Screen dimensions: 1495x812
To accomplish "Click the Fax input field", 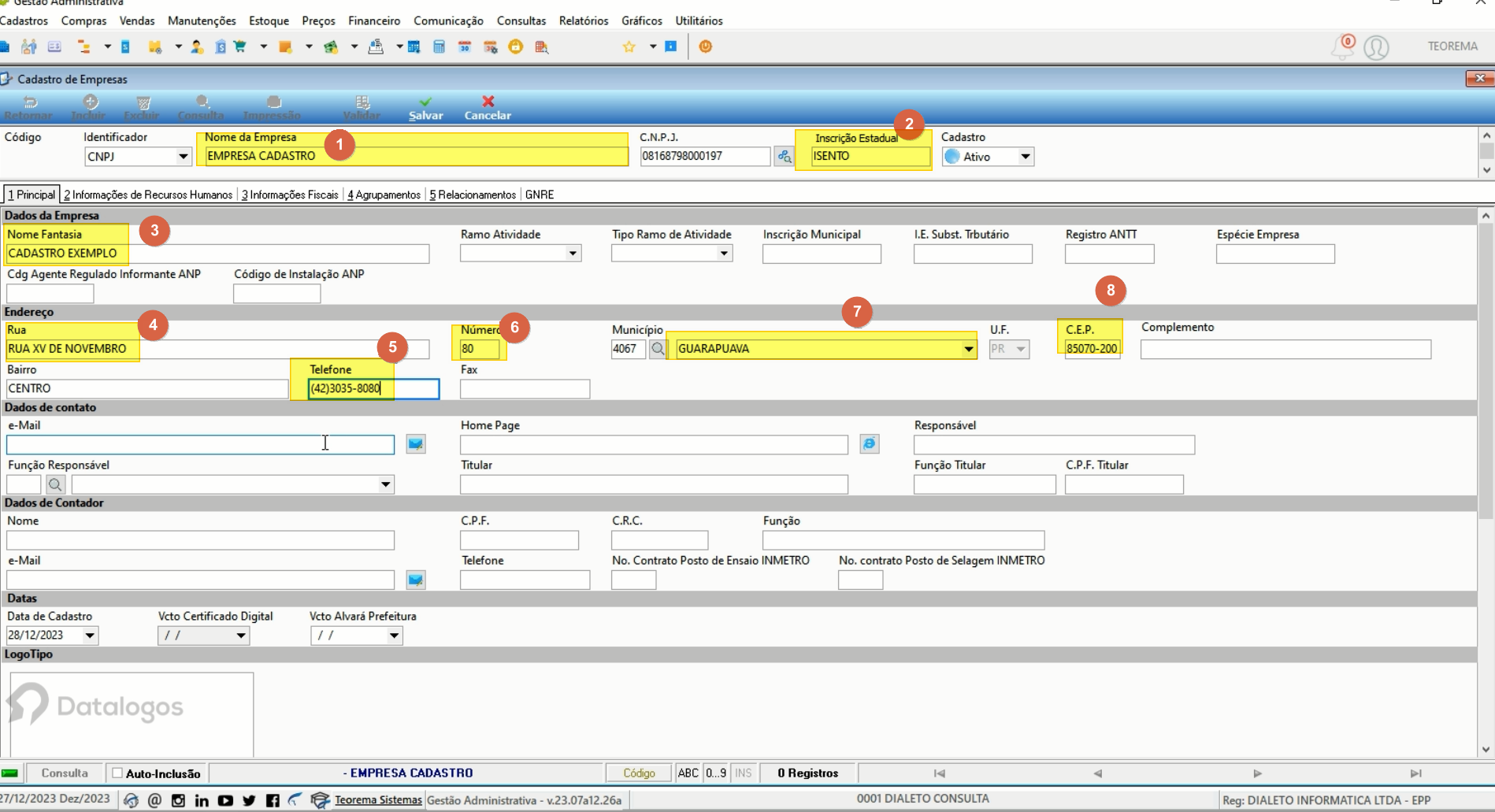I will tap(525, 388).
